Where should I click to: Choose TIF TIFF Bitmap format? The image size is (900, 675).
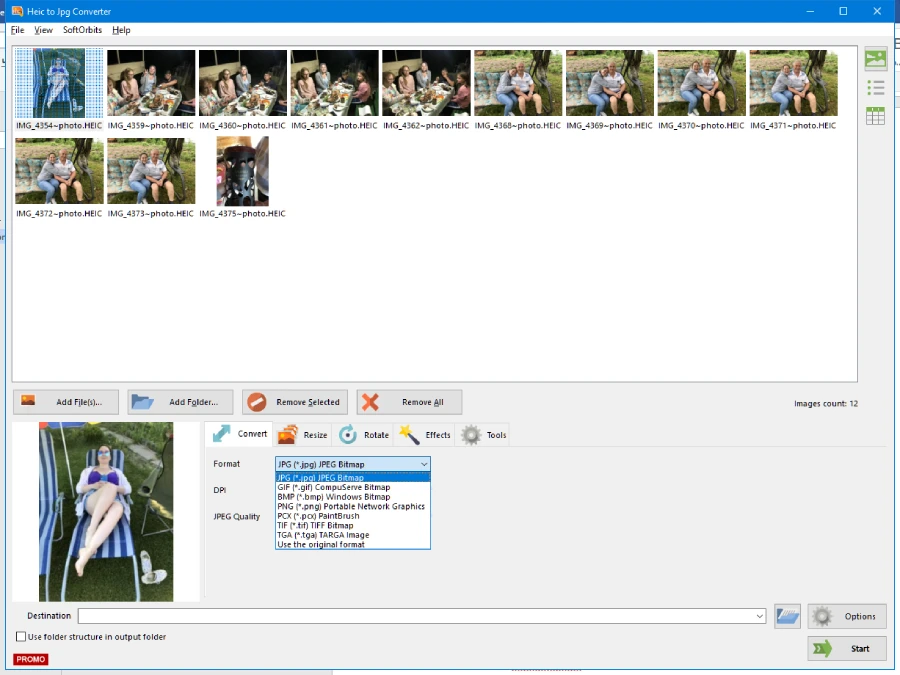point(352,525)
